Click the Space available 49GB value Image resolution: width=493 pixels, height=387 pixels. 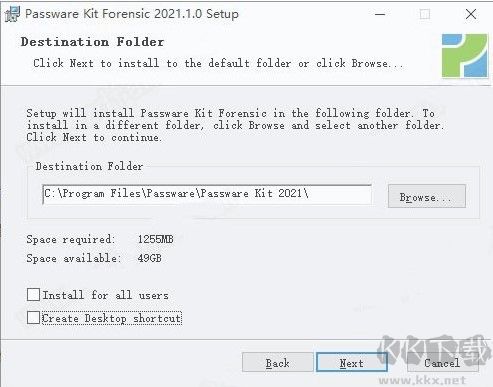(x=149, y=258)
